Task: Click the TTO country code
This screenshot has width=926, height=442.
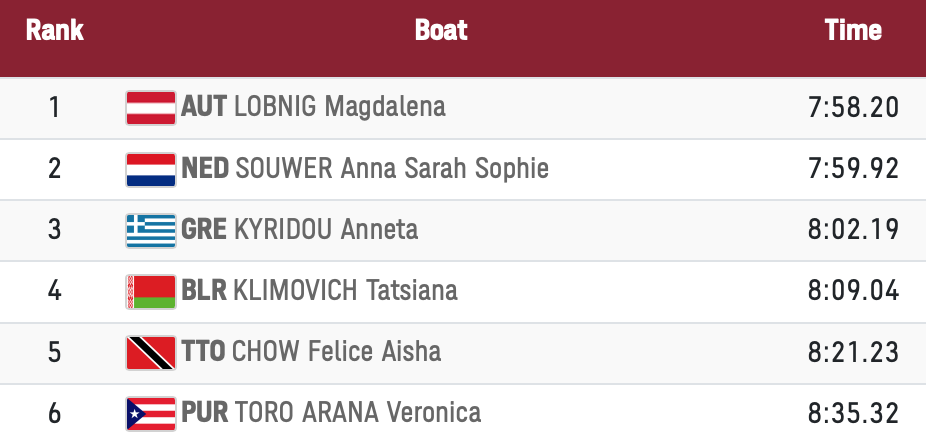Action: [x=204, y=352]
